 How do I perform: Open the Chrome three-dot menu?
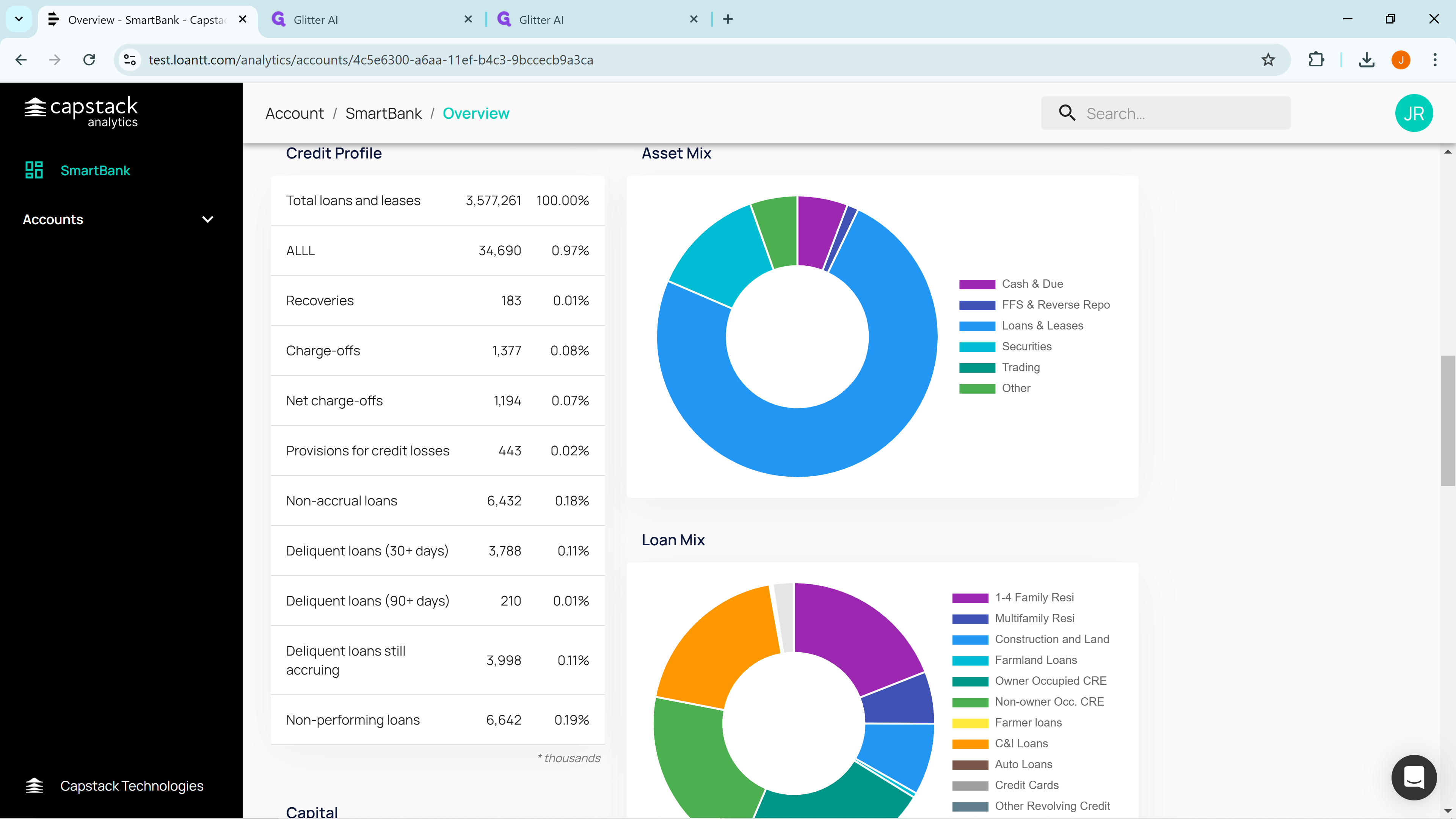[x=1434, y=60]
